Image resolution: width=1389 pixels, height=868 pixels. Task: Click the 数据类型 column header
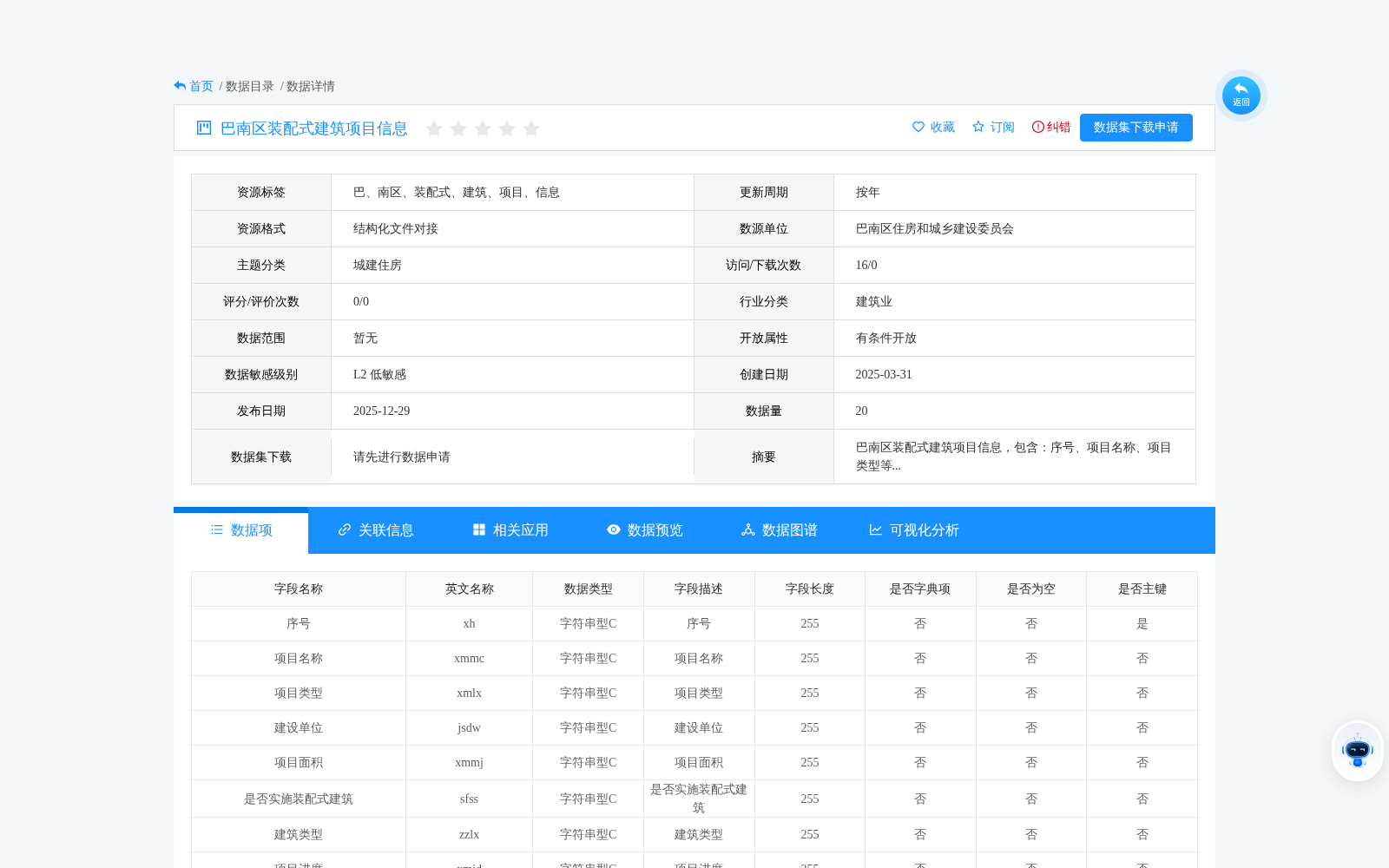[x=589, y=589]
